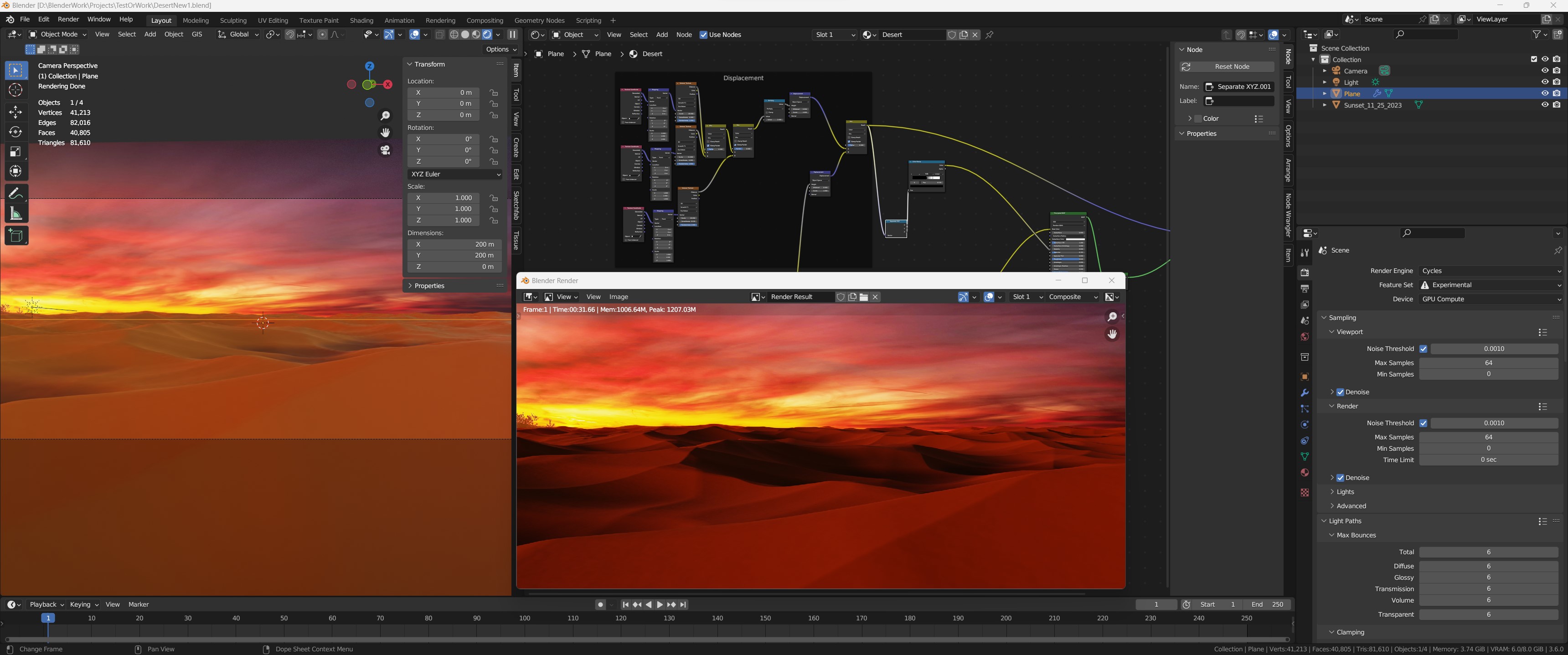Open Marker menu in timeline
1568x655 pixels.
click(139, 604)
